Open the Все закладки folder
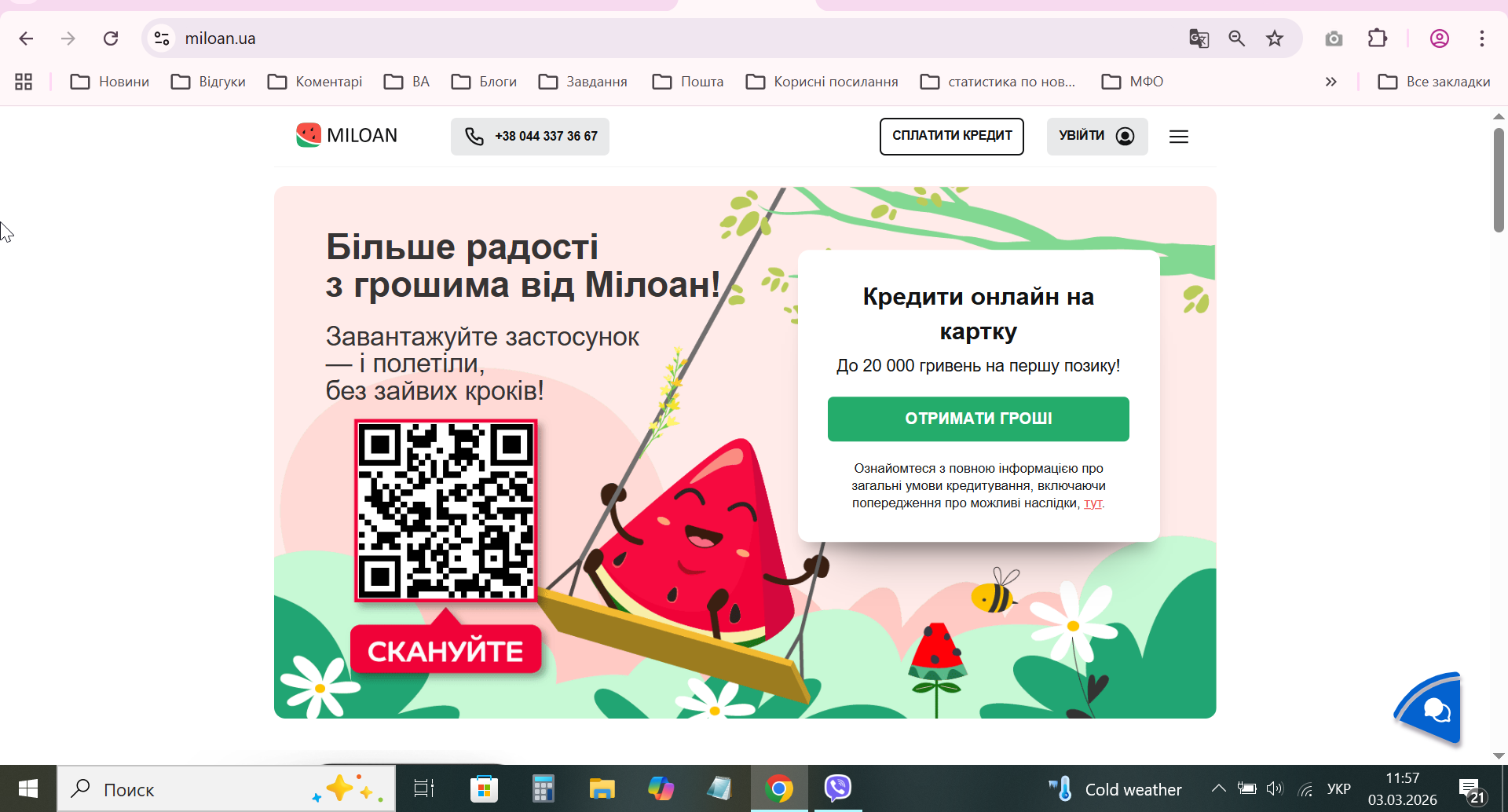The height and width of the screenshot is (812, 1508). (1434, 82)
